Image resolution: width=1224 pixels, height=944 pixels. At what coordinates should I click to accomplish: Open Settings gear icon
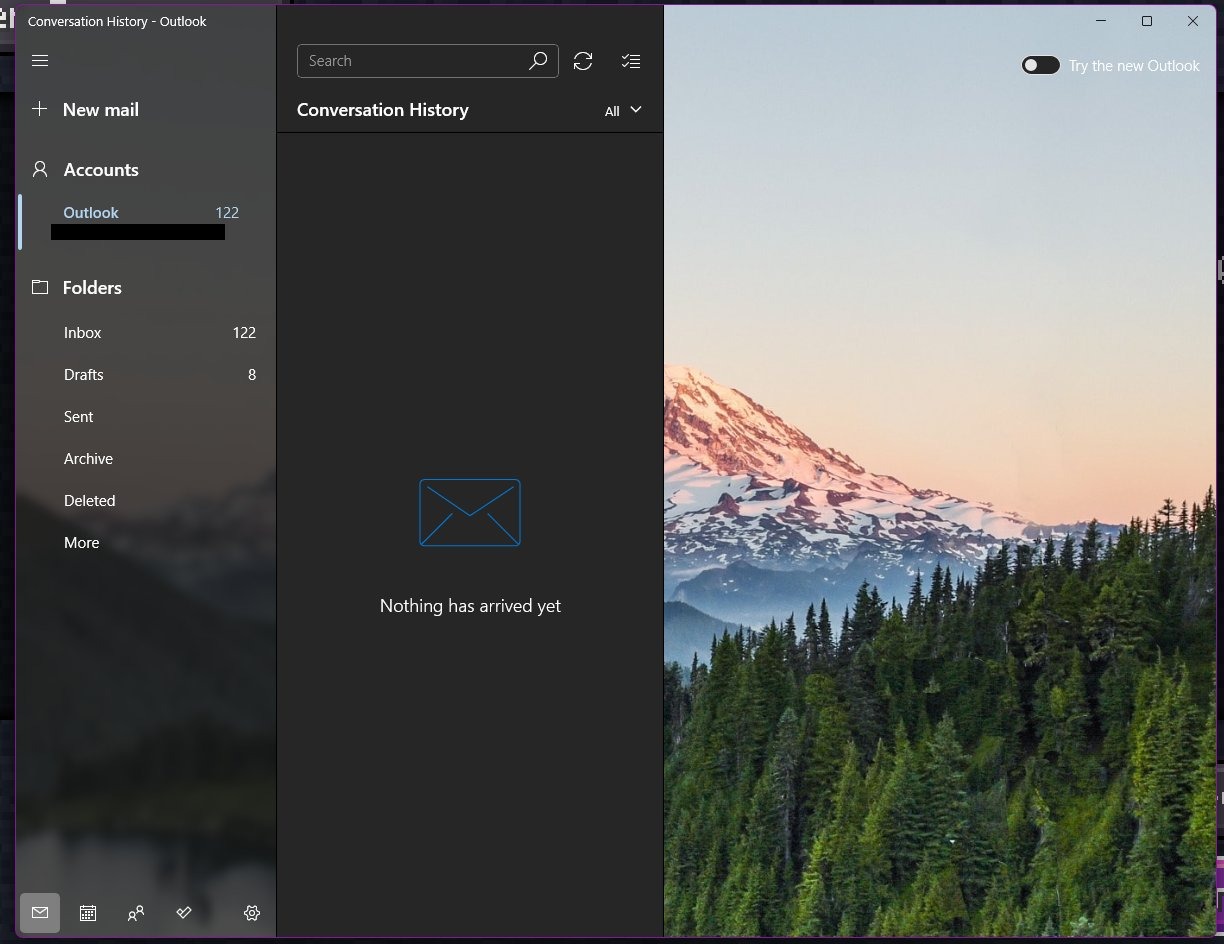pyautogui.click(x=252, y=913)
